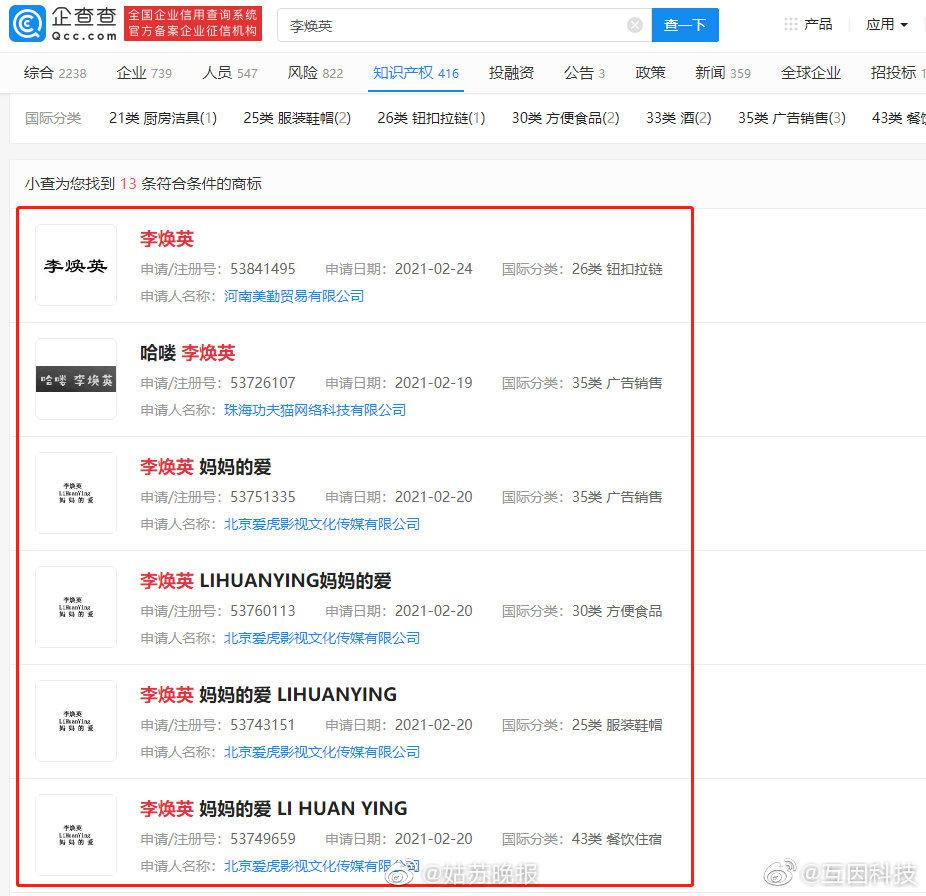Viewport: 926px width, 896px height.
Task: Click application number 53841495
Action: 263,269
